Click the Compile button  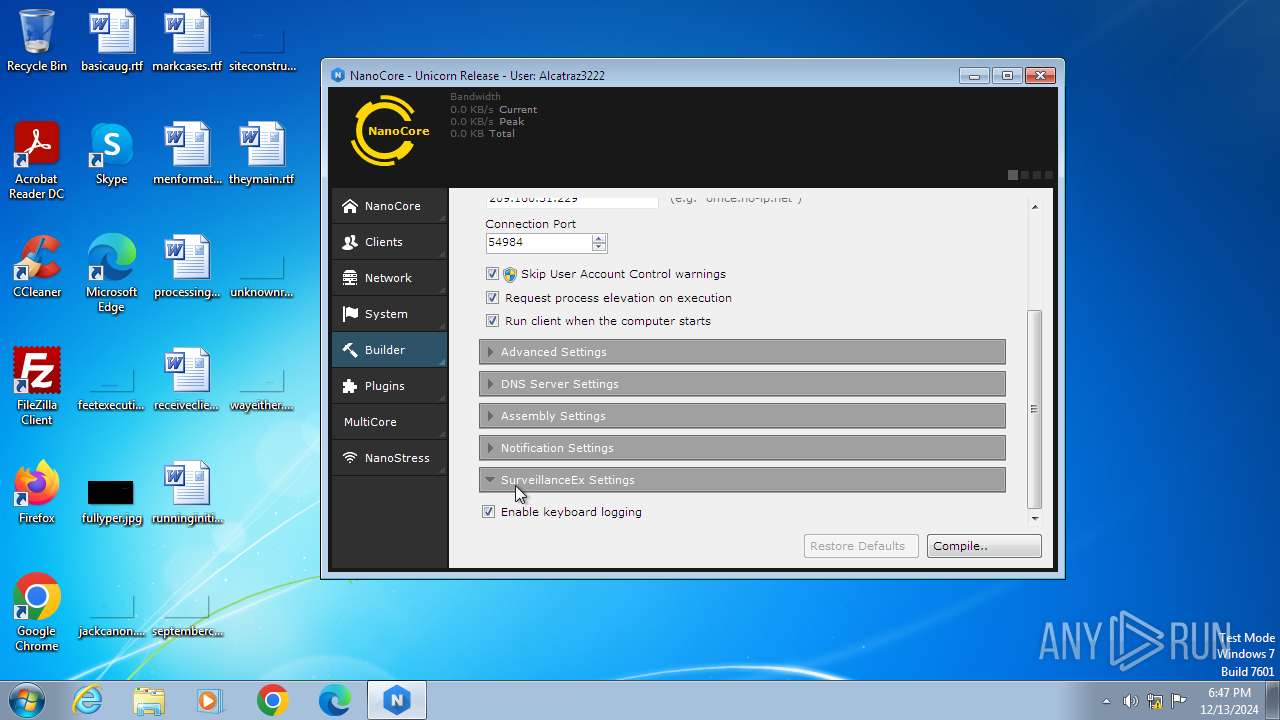point(984,546)
